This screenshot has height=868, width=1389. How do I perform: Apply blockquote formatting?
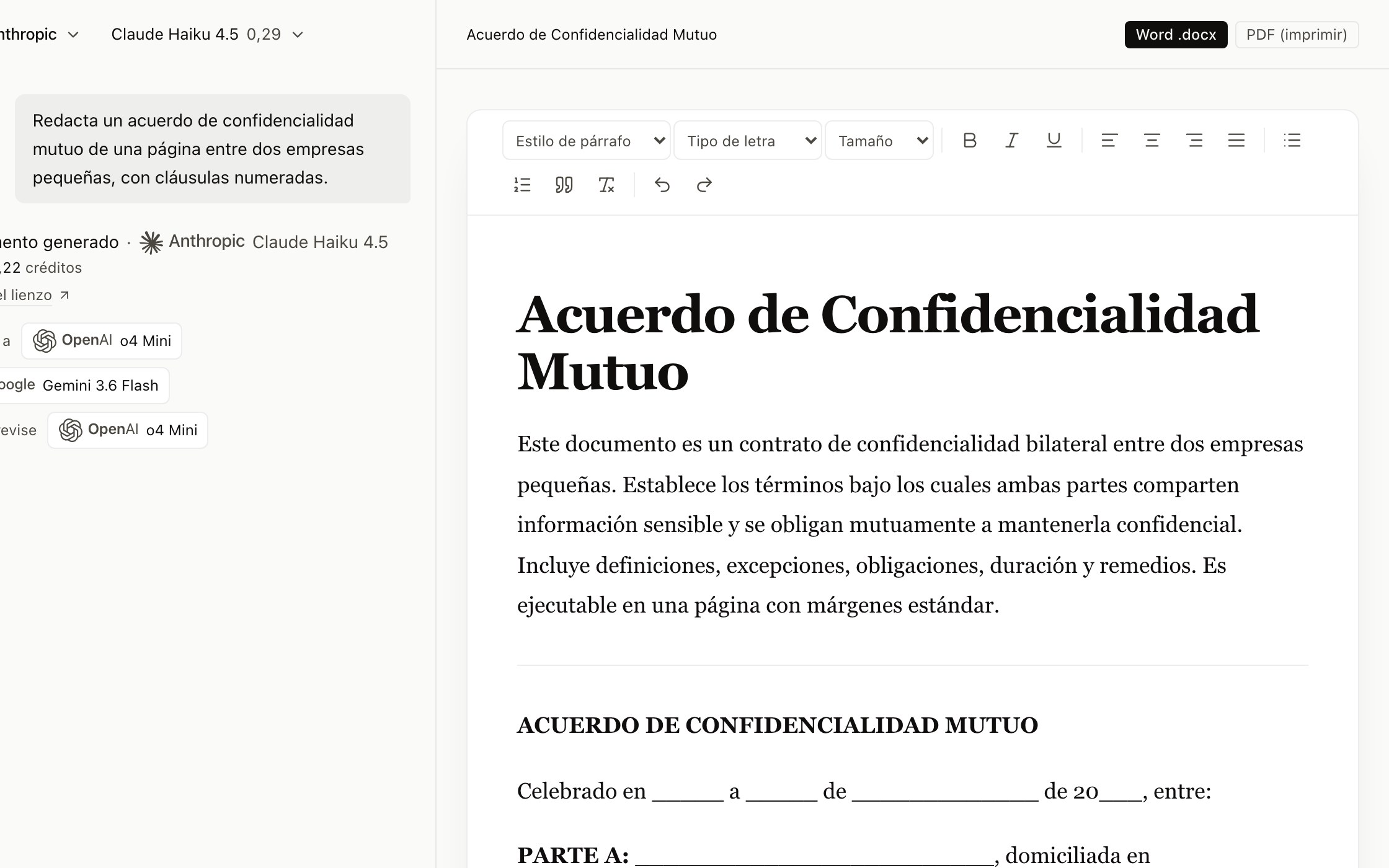click(x=564, y=185)
